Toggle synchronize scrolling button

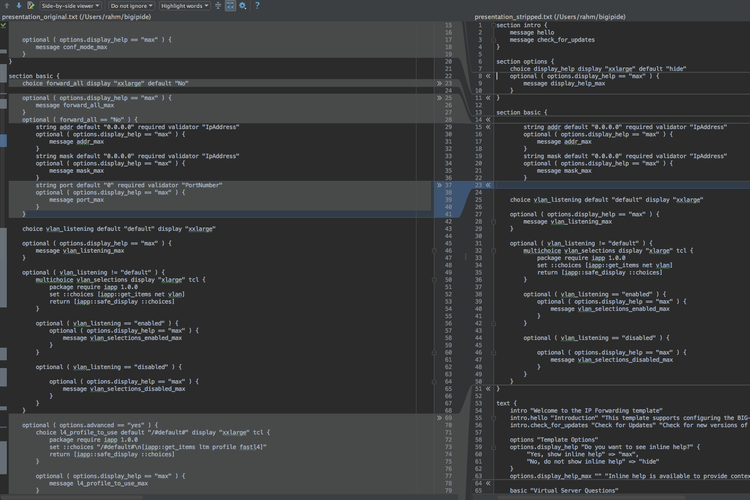[x=230, y=5]
